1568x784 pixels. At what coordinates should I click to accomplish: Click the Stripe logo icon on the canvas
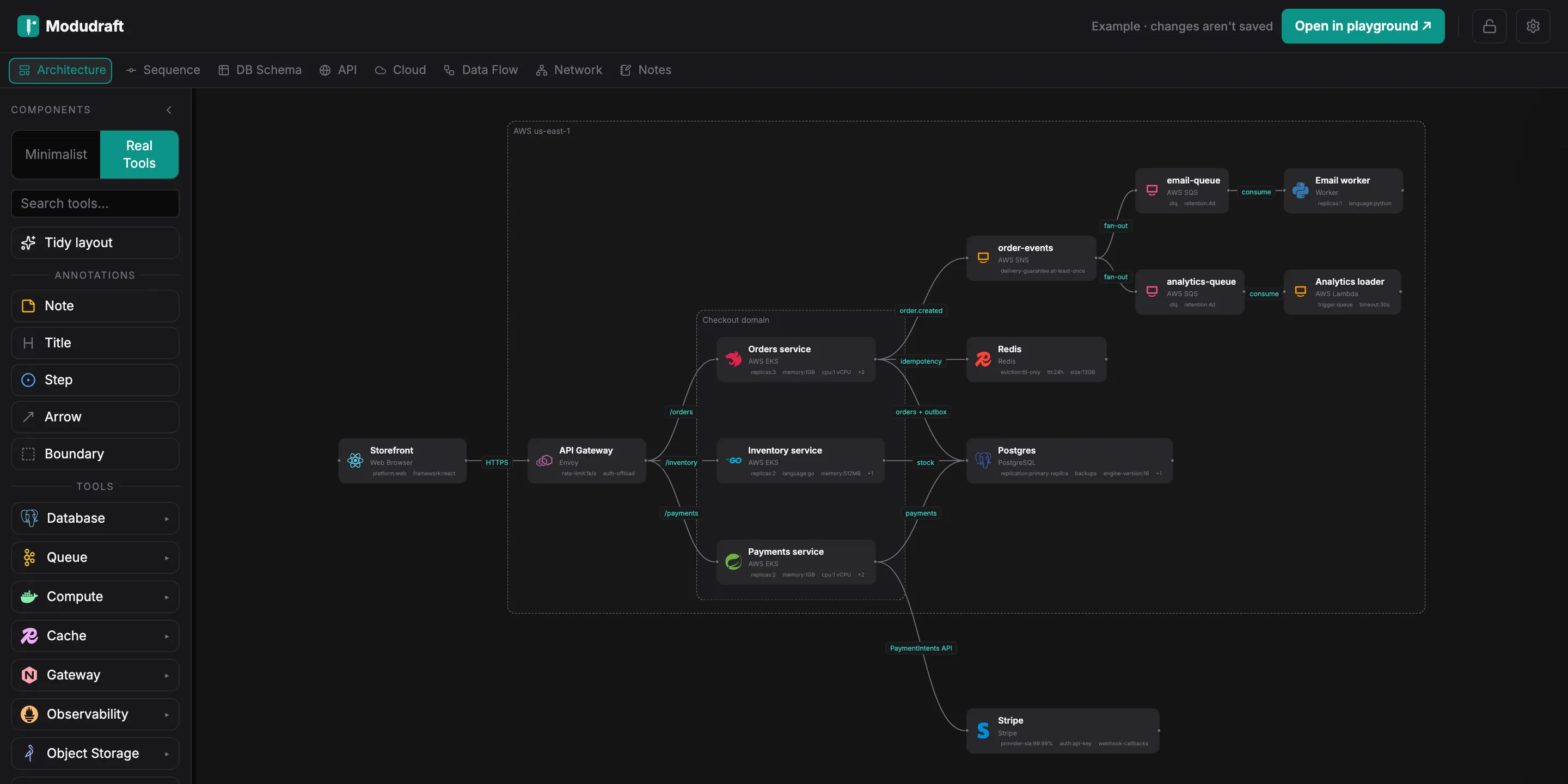983,731
